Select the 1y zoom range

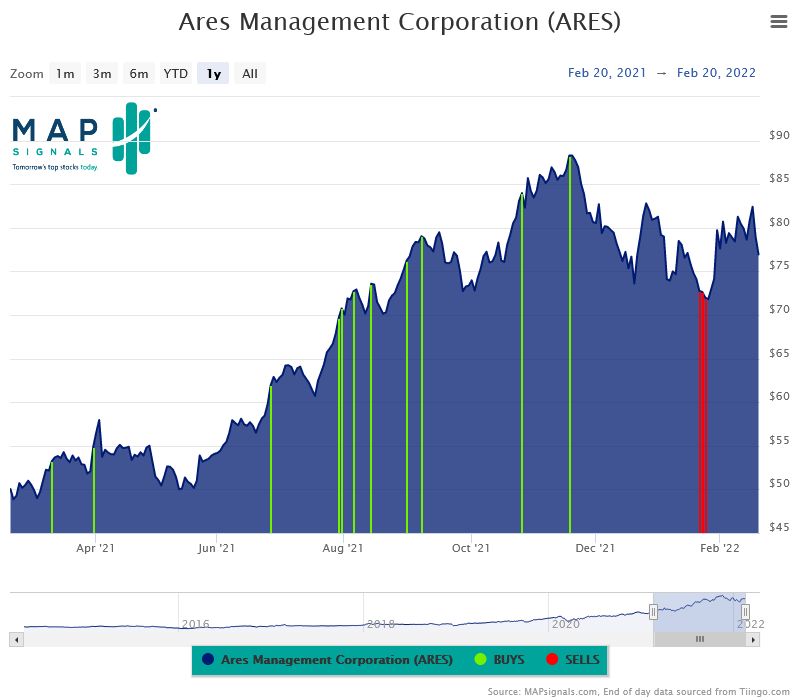[x=213, y=73]
